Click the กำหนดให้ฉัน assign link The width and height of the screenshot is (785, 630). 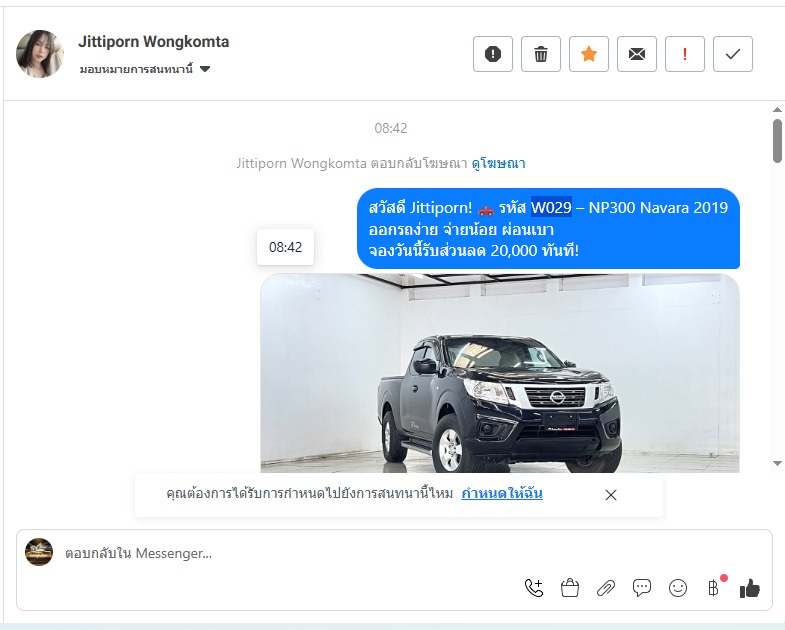tap(502, 493)
